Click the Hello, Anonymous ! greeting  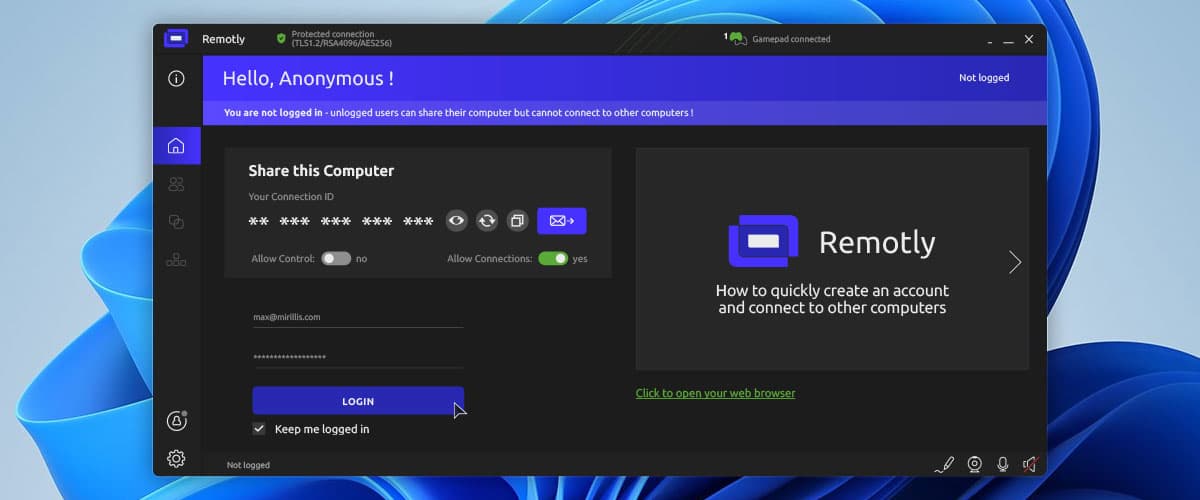pos(308,78)
